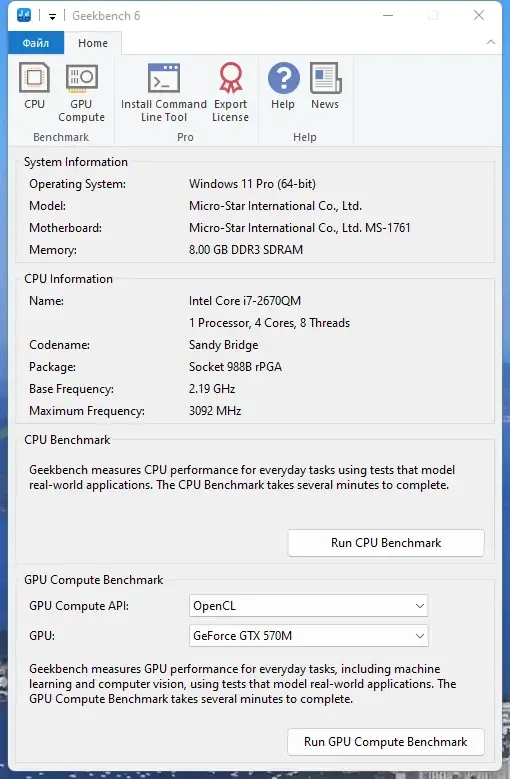Click the Pro ribbon group label
The image size is (510, 779).
coord(185,137)
